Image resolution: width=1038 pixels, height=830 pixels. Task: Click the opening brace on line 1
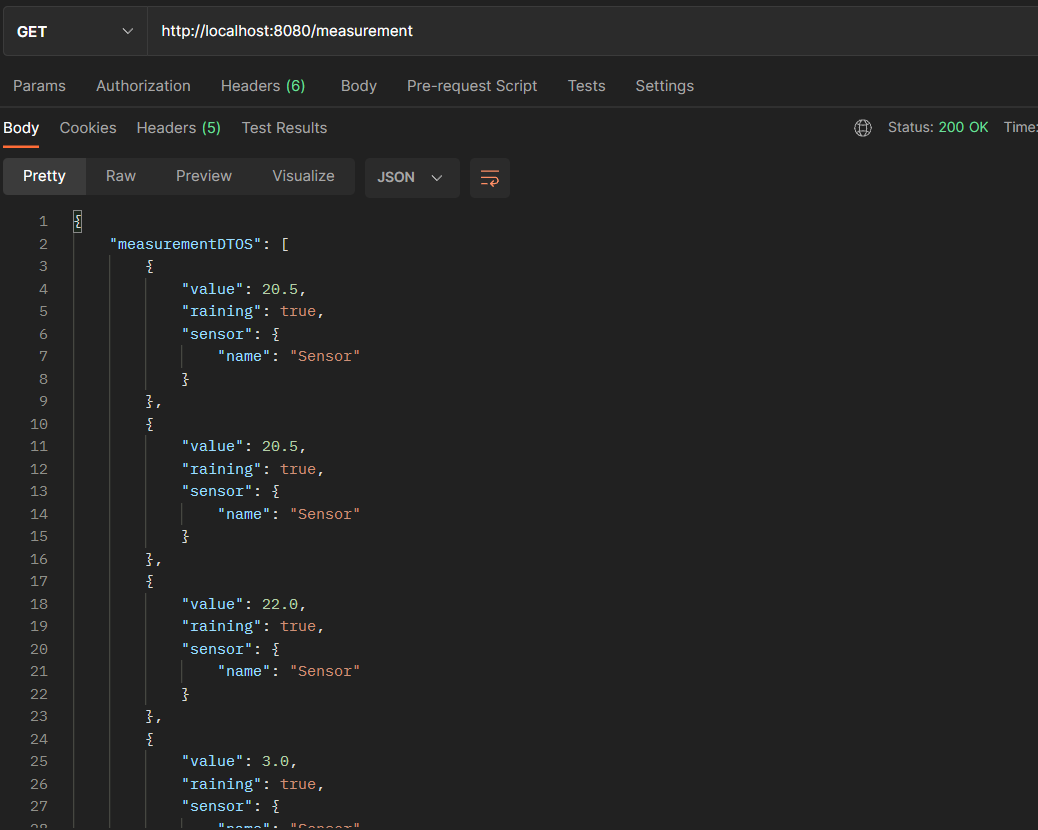[x=77, y=221]
